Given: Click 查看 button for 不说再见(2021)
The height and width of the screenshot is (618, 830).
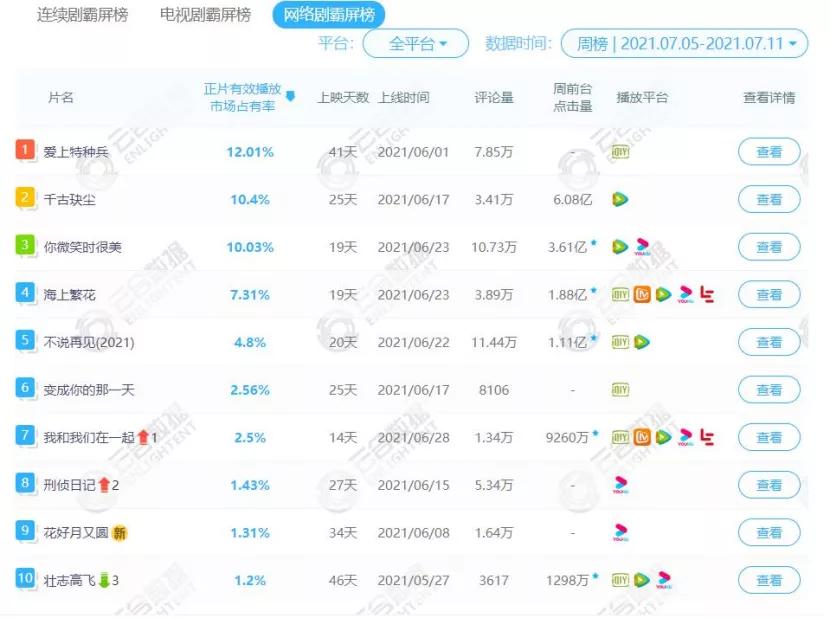Looking at the screenshot, I should click(x=769, y=342).
